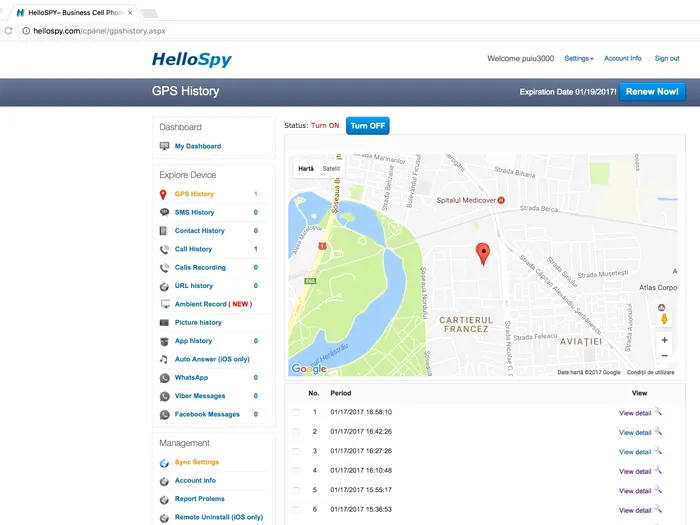This screenshot has width=700, height=525.
Task: Open SMS History from the sidebar
Action: coord(194,212)
